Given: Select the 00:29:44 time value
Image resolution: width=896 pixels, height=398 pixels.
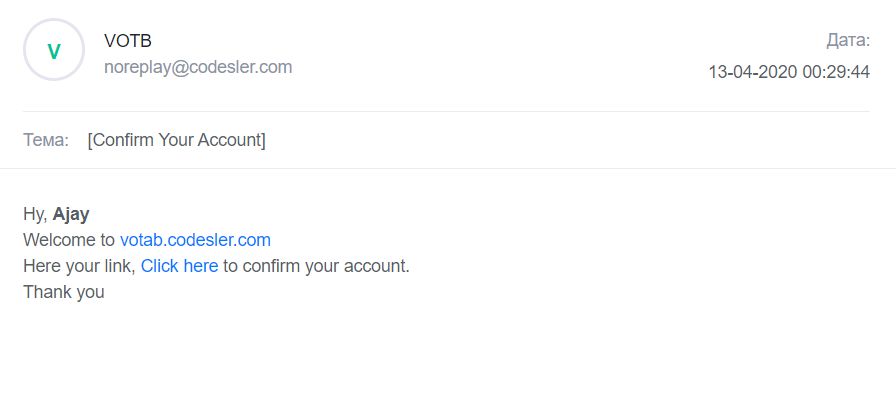Looking at the screenshot, I should click(836, 72).
